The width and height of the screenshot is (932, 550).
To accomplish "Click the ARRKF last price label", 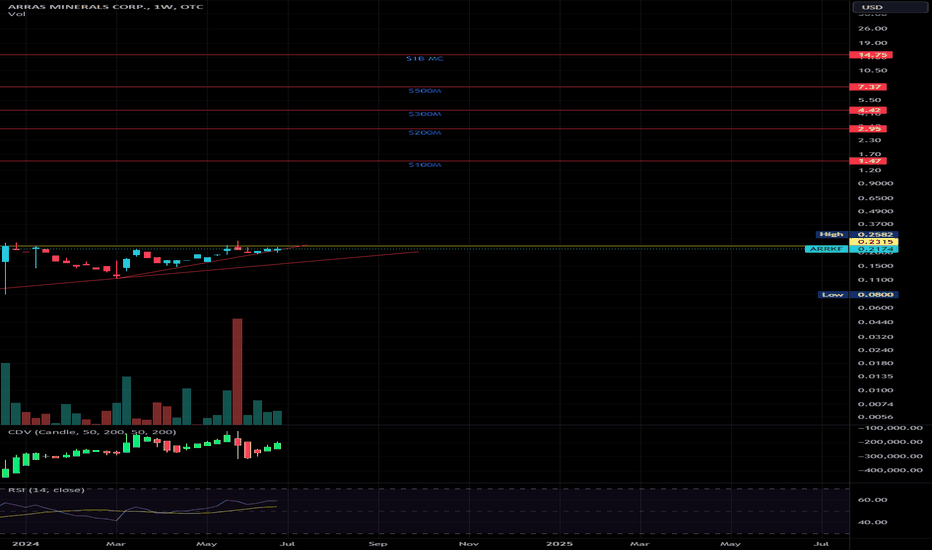I will click(x=851, y=249).
